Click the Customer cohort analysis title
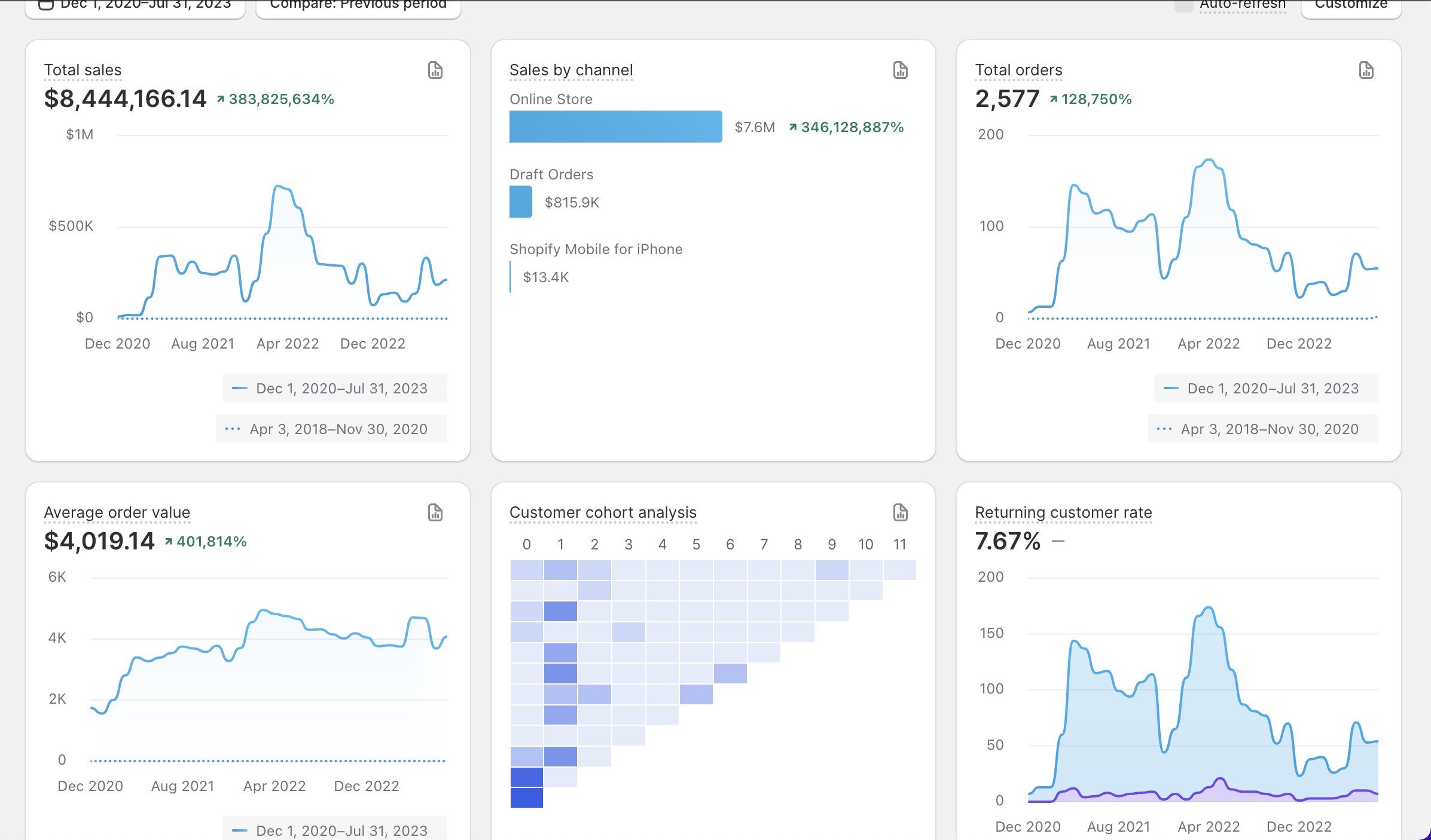The width and height of the screenshot is (1431, 840). 602,512
